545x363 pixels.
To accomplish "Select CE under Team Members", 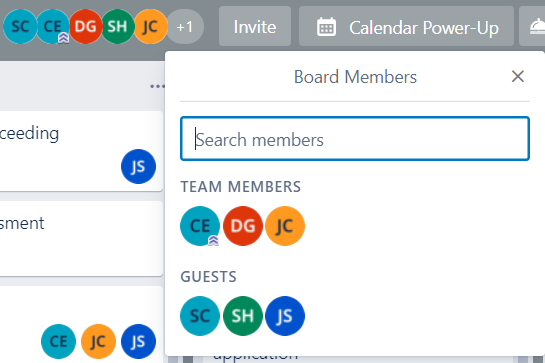I will (x=200, y=226).
